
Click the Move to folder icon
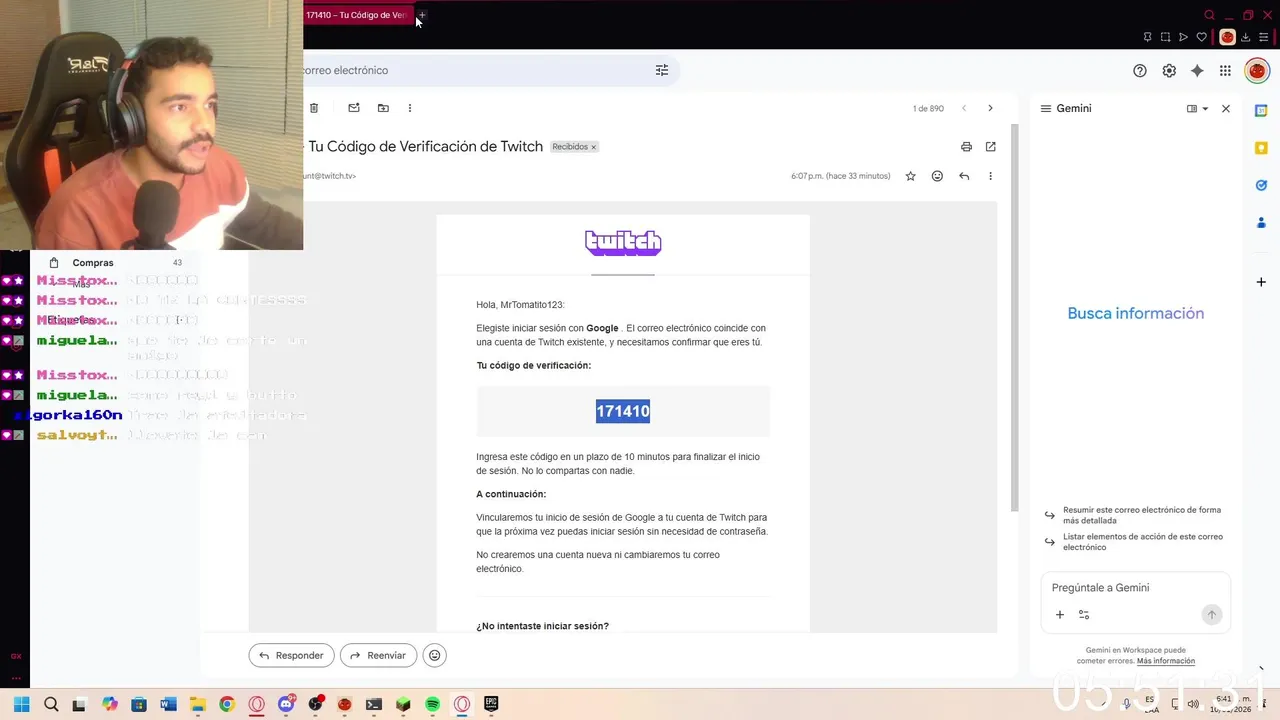click(383, 108)
